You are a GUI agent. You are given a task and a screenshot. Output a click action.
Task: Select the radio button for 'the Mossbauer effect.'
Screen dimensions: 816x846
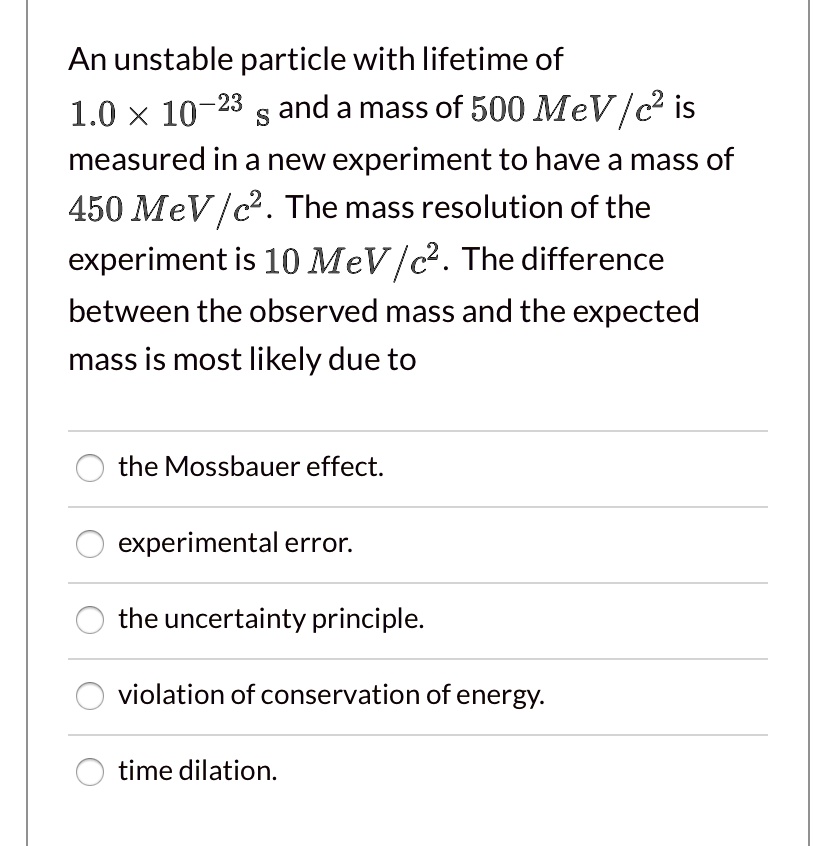(x=89, y=467)
